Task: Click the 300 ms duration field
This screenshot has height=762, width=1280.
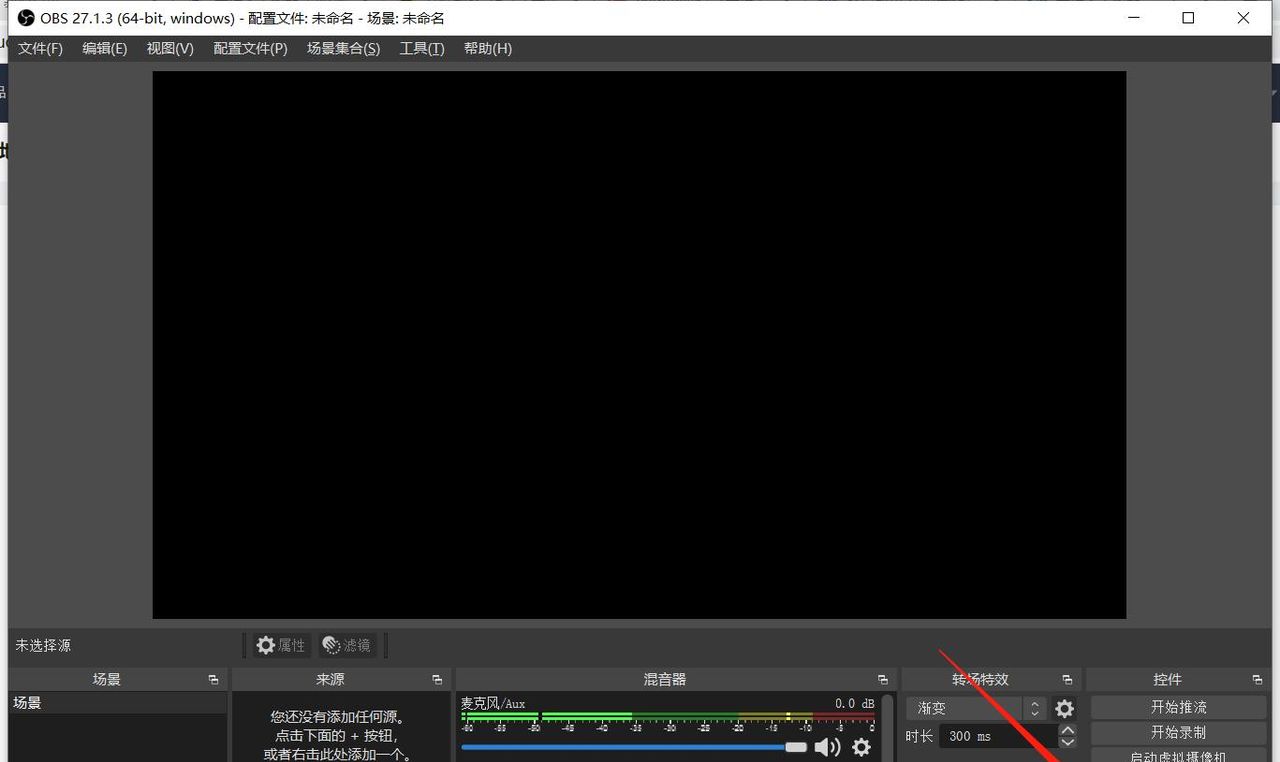Action: tap(998, 736)
